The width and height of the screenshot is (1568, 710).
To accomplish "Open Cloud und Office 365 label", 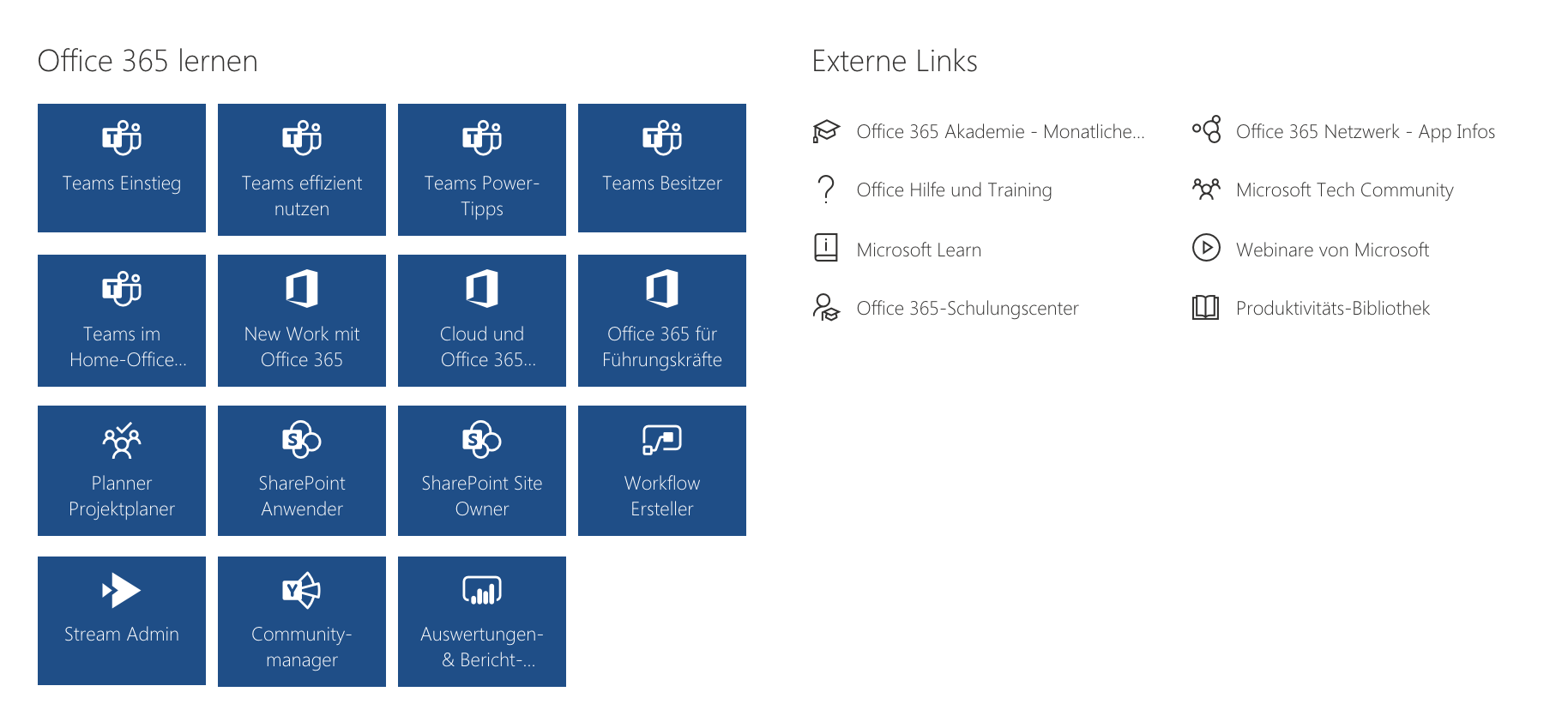I will (487, 347).
